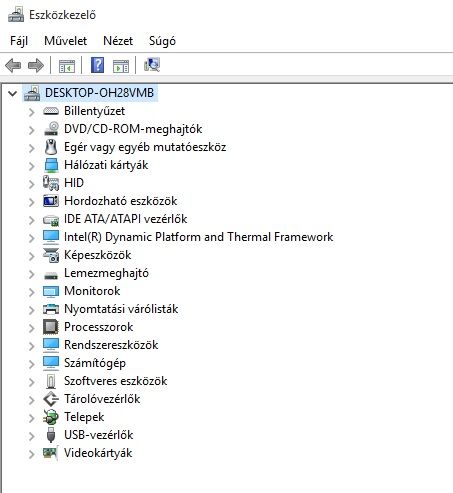Expand the HID category
The height and width of the screenshot is (493, 453).
pos(31,184)
